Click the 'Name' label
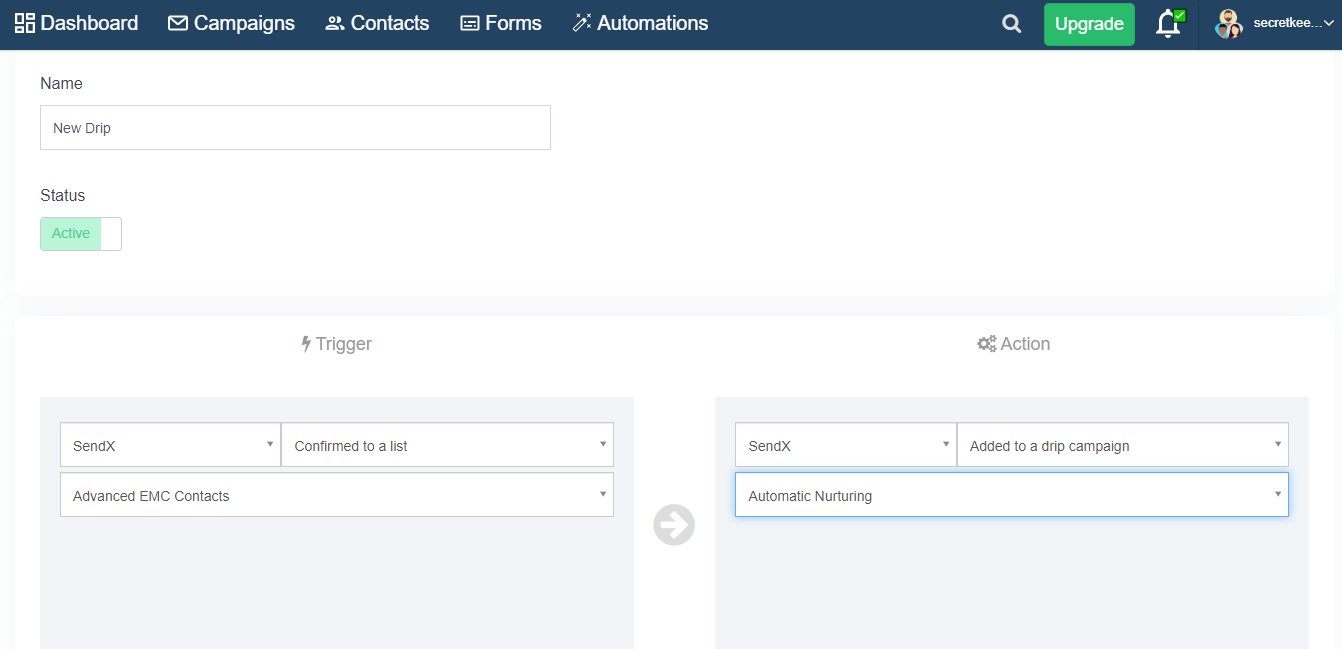Screen dimensions: 1342x649 coord(61,84)
